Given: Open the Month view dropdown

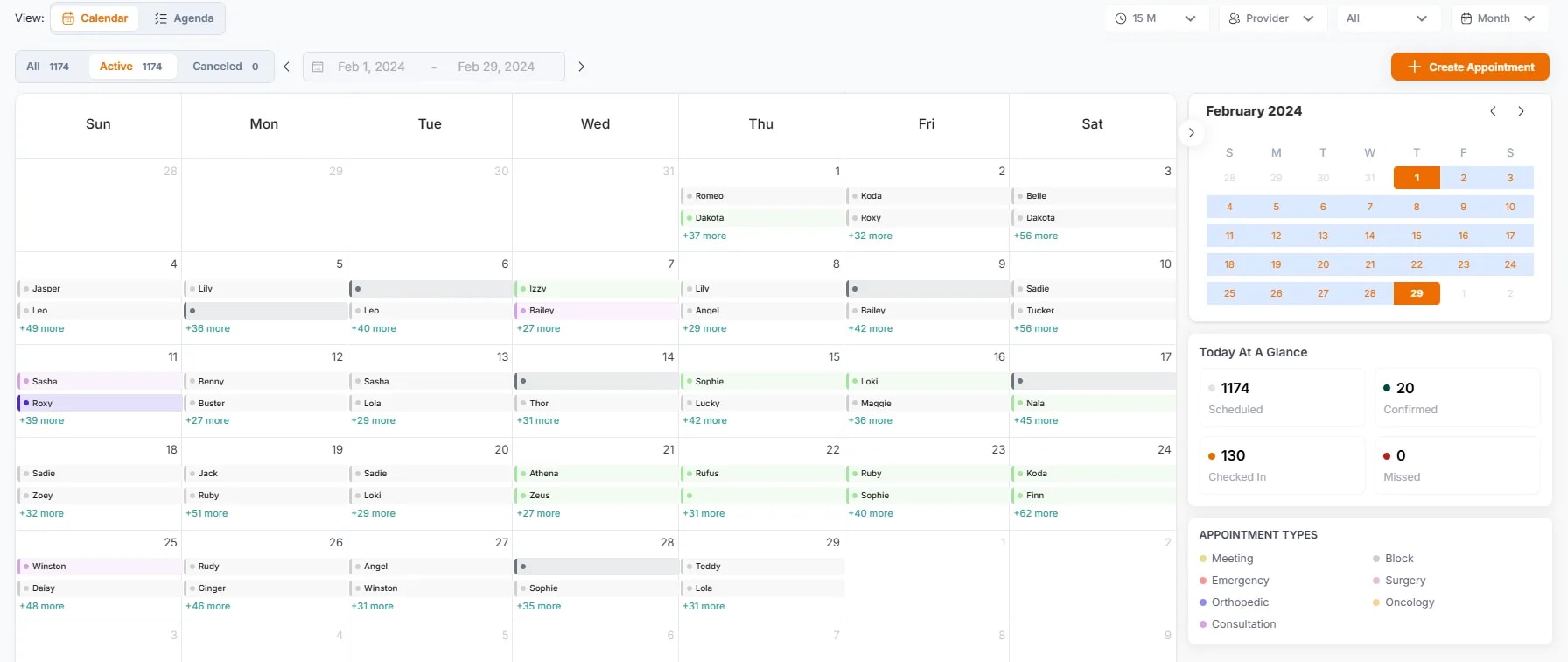Looking at the screenshot, I should pos(1500,18).
